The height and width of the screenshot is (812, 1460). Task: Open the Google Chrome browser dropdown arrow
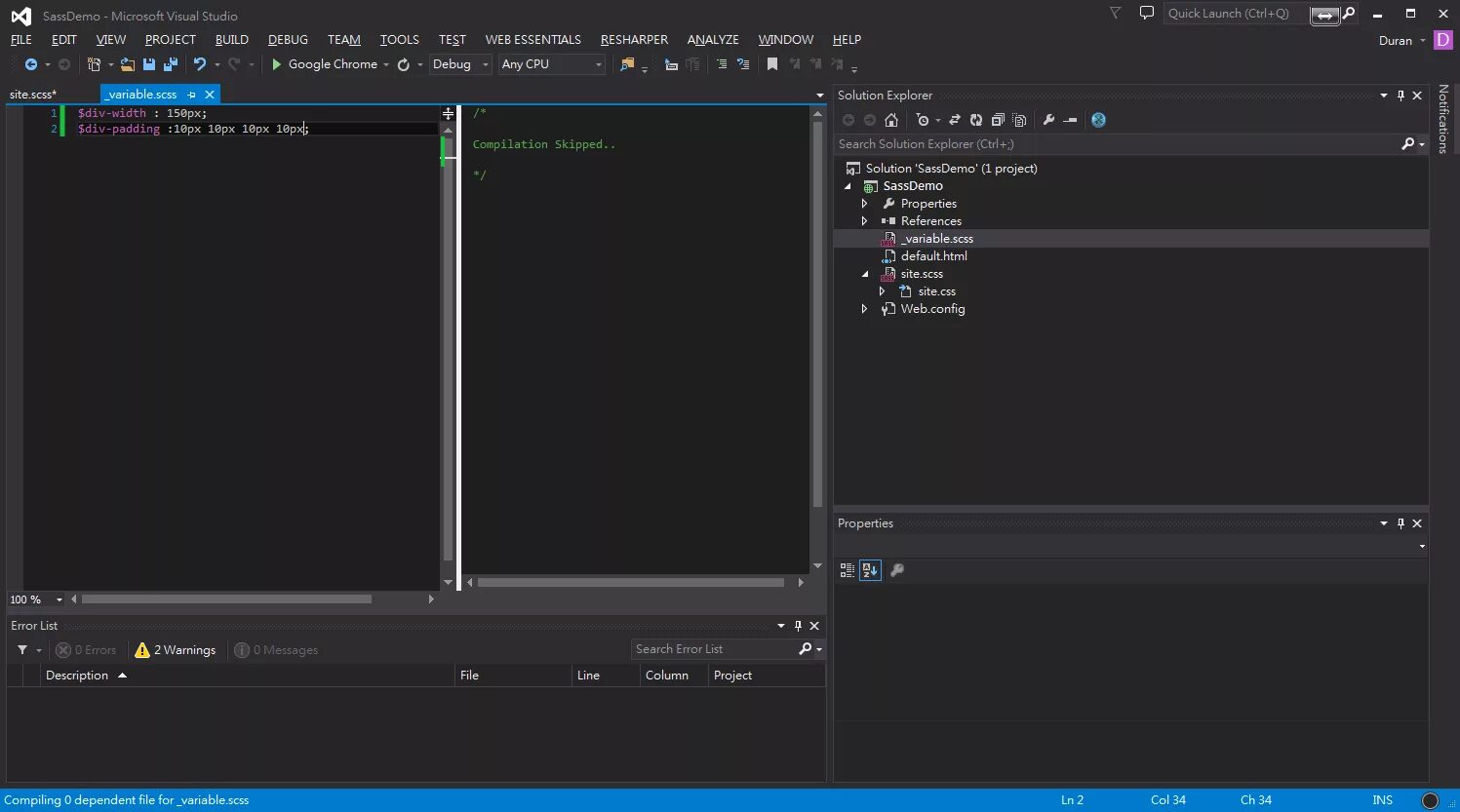(x=386, y=64)
